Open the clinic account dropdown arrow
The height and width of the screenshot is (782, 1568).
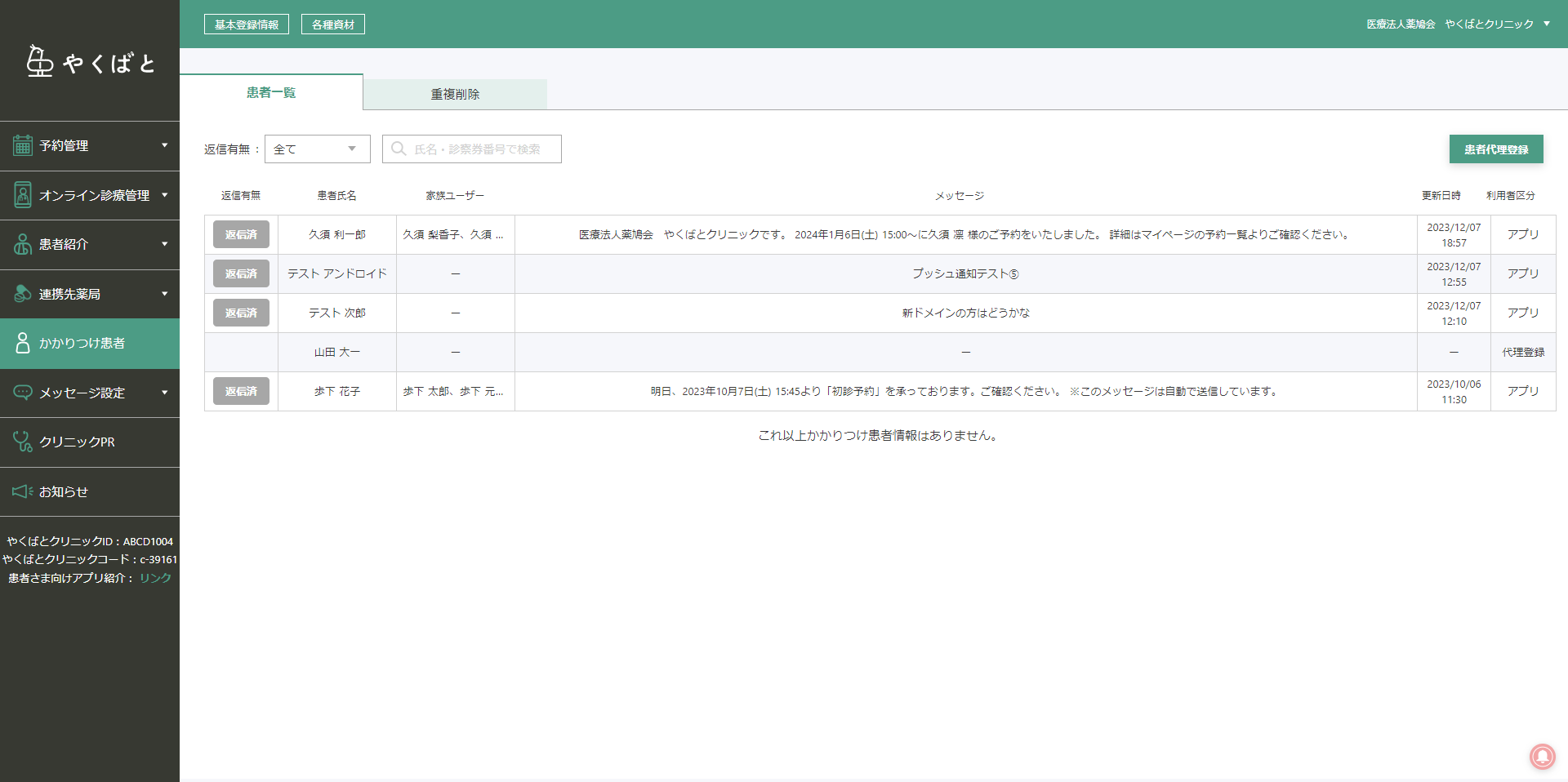1547,24
